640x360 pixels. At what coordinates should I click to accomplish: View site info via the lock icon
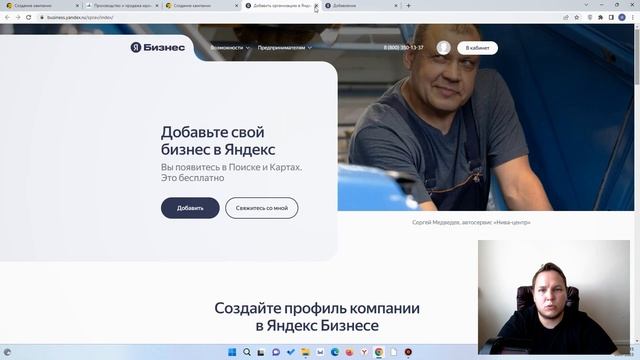[42, 18]
